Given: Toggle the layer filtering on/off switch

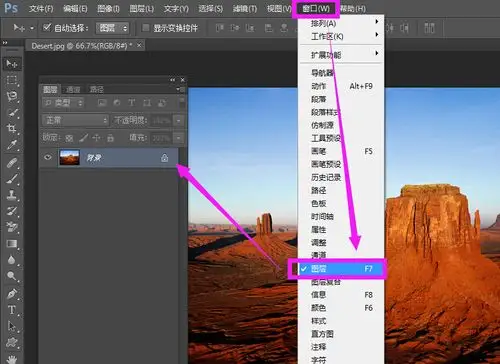Looking at the screenshot, I should 182,102.
